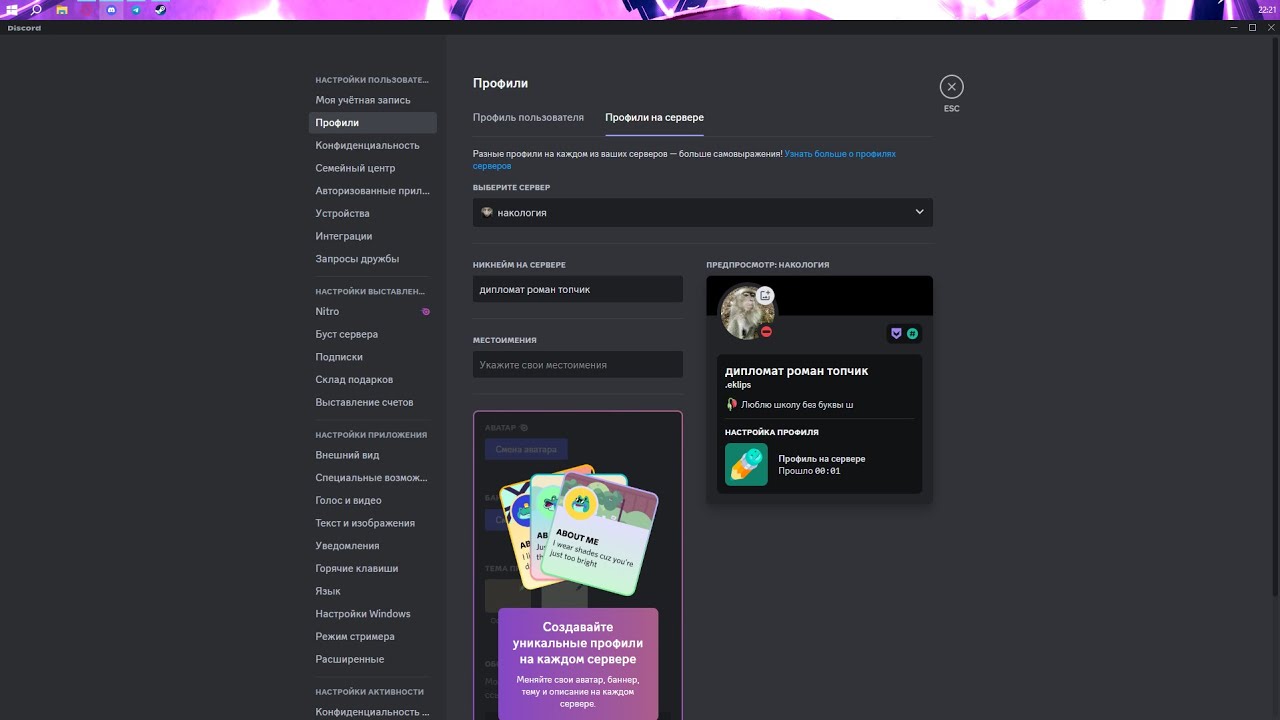Open Режим стримера settings
Viewport: 1280px width, 720px height.
(372, 636)
